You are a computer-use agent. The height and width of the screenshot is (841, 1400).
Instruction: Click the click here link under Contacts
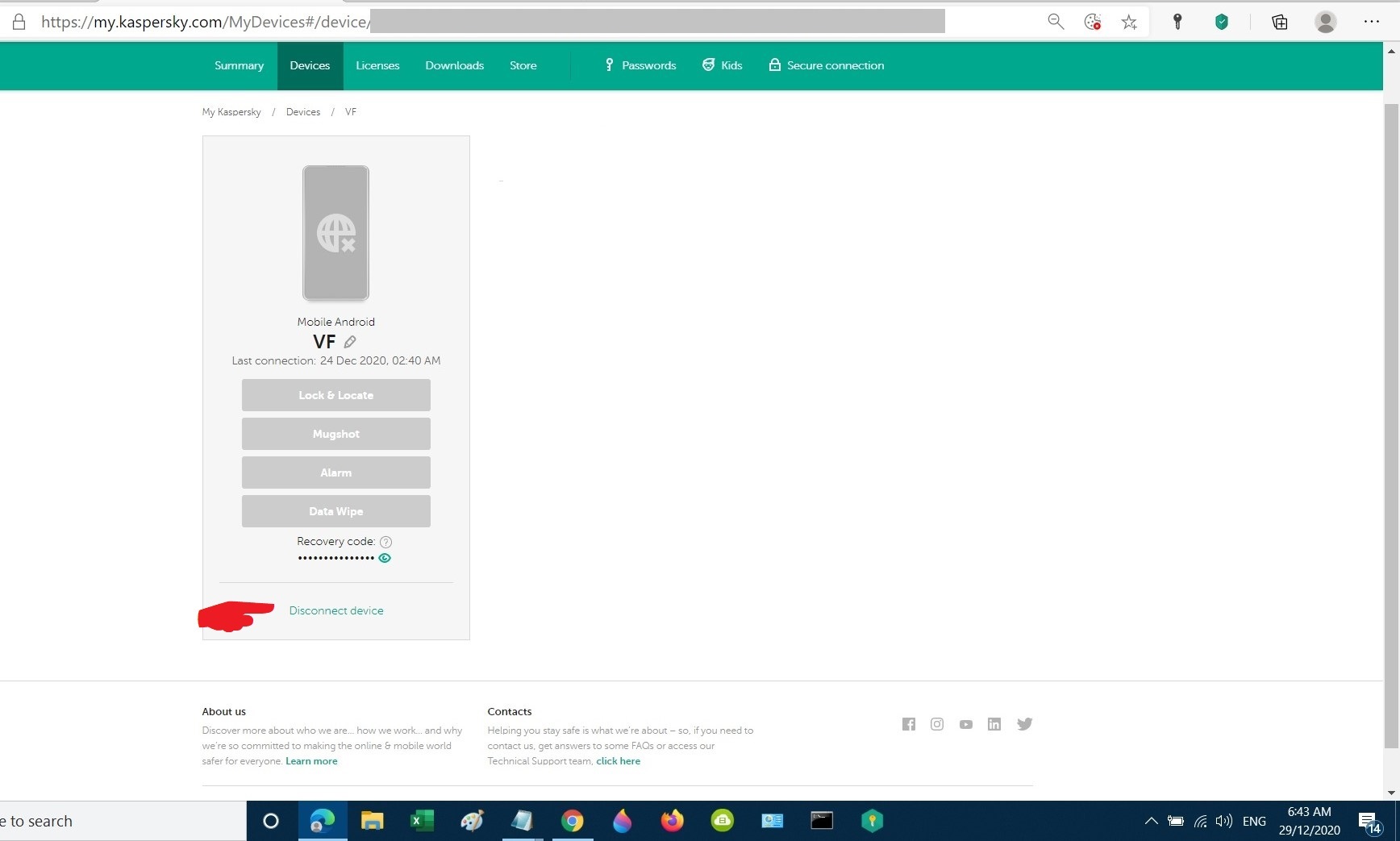click(x=619, y=761)
